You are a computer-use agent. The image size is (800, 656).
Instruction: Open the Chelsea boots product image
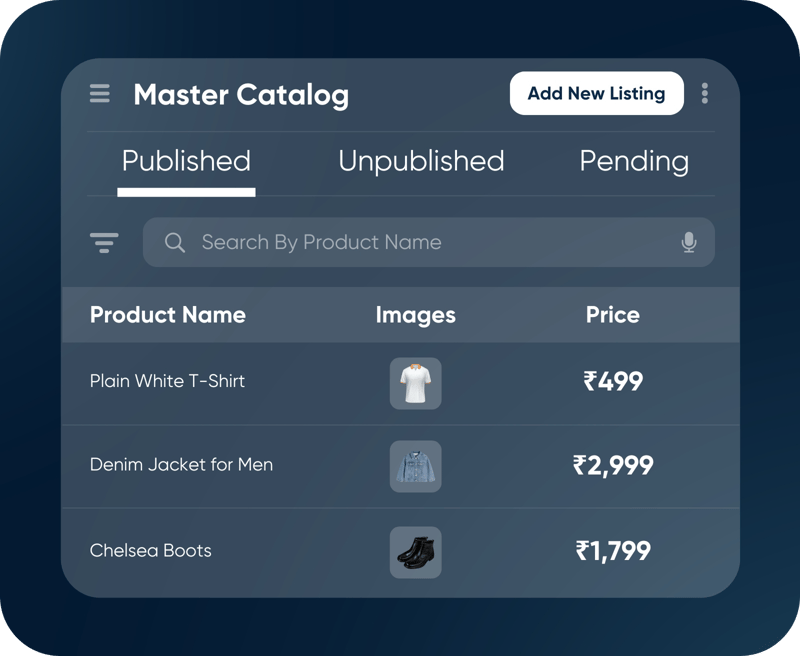[415, 552]
